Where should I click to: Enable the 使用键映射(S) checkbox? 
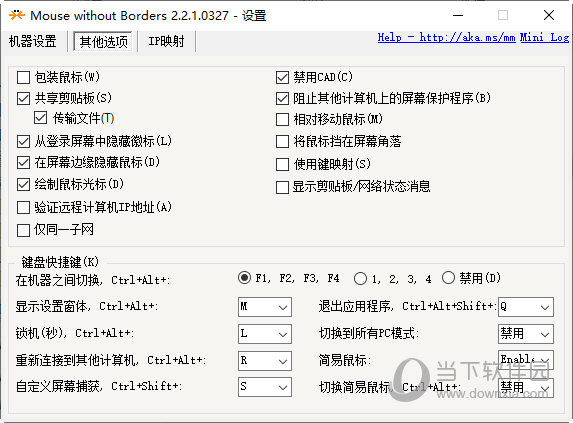coord(282,164)
